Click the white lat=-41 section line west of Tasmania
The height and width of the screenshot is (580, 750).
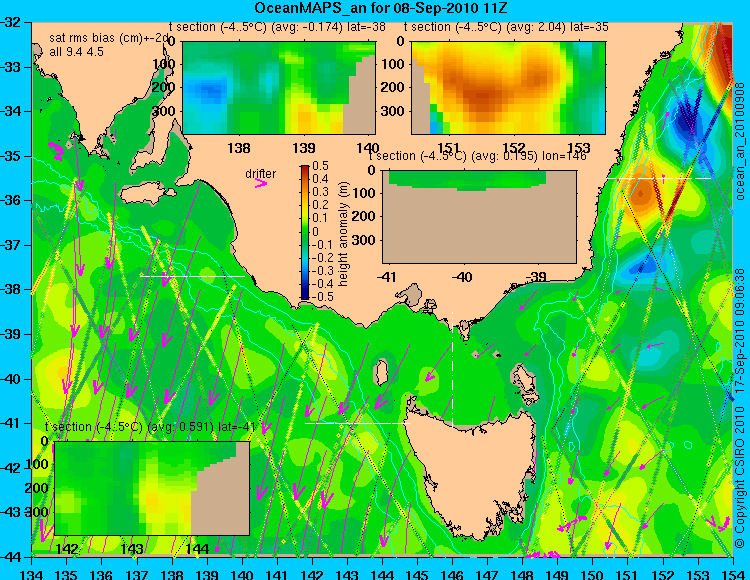click(357, 423)
